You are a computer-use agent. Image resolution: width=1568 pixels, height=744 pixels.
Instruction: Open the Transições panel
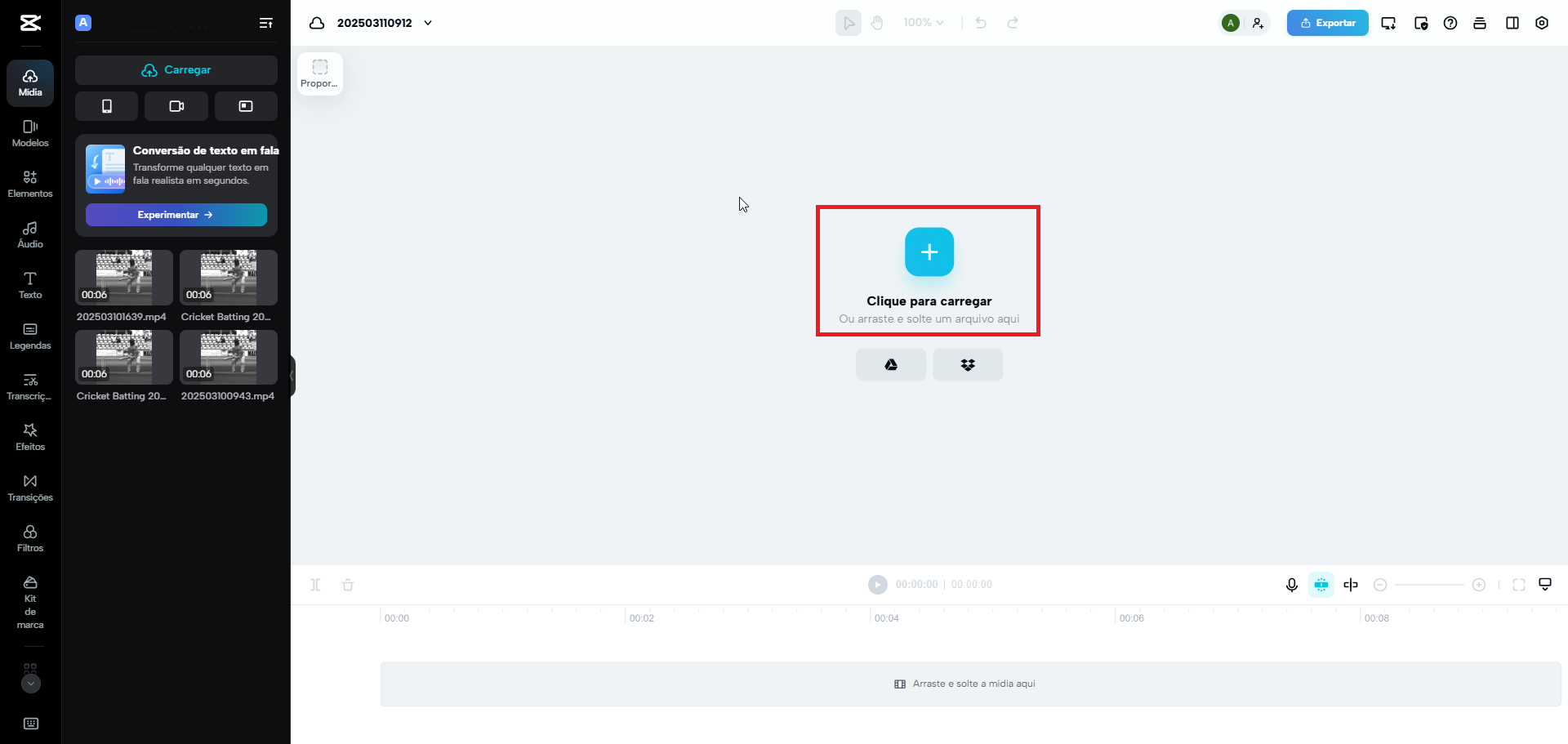tap(30, 488)
